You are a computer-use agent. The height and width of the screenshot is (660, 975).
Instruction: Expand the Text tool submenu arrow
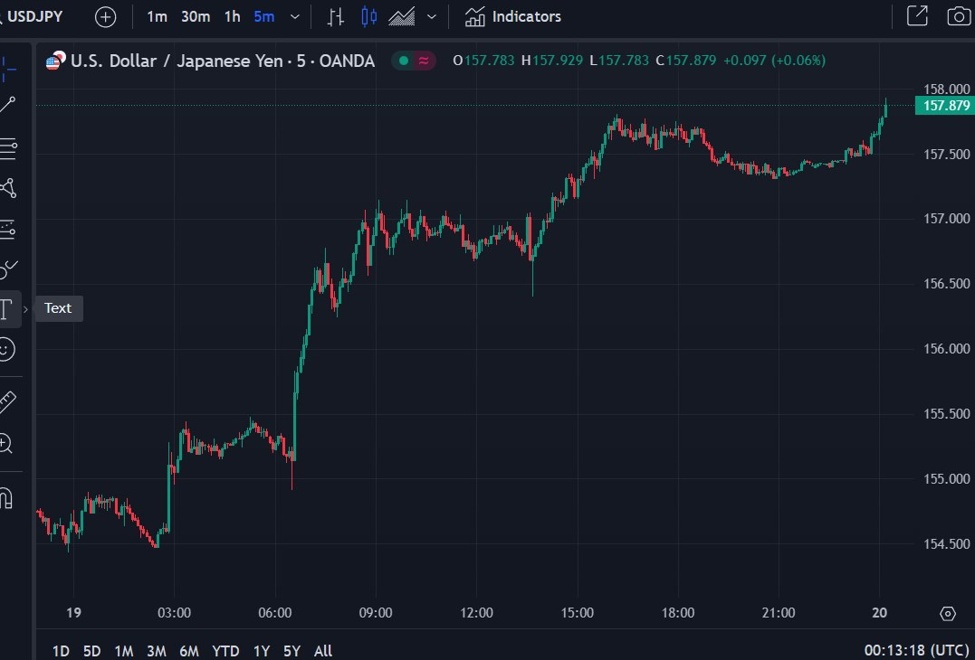26,309
